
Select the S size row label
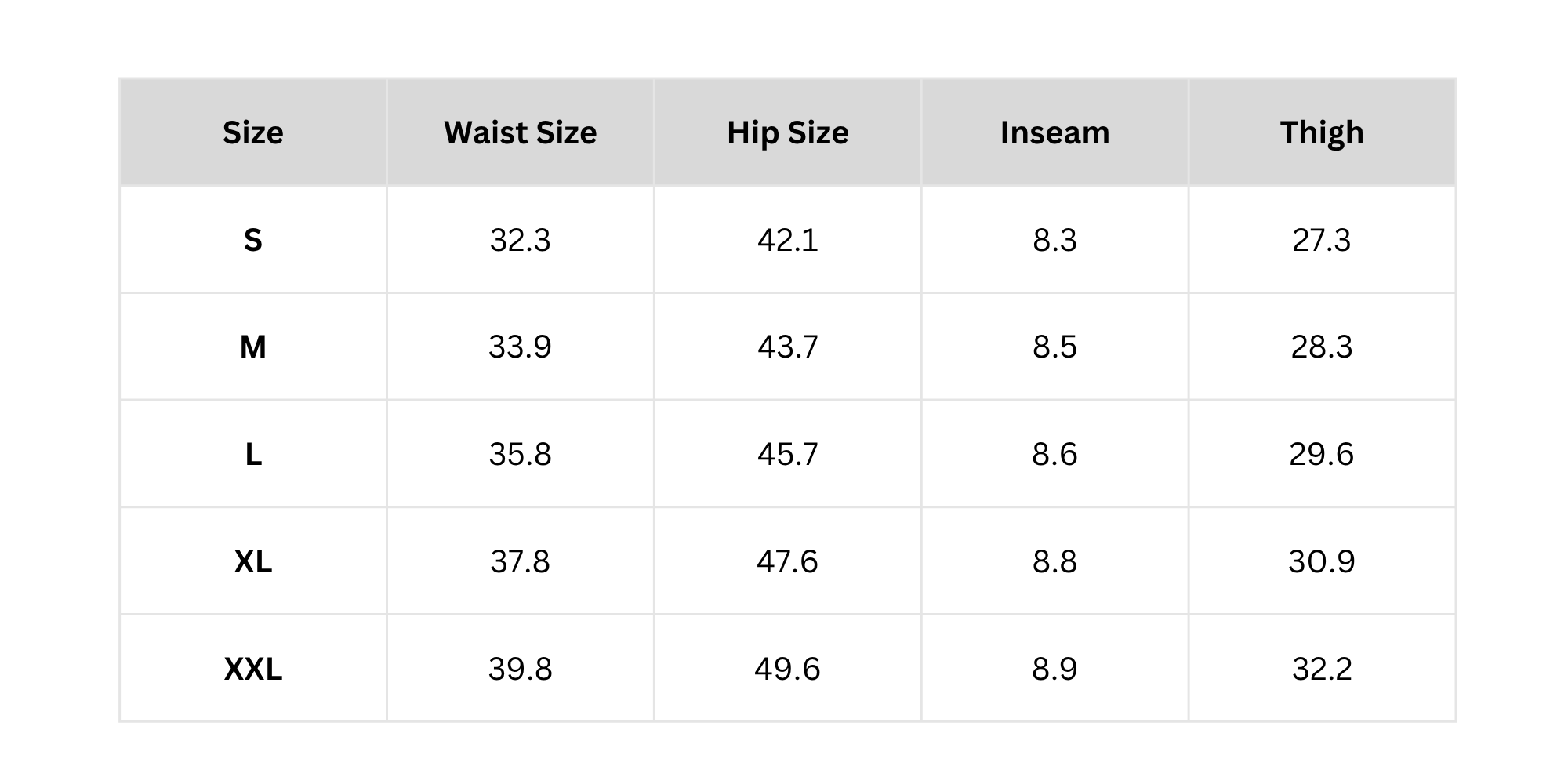(x=252, y=240)
